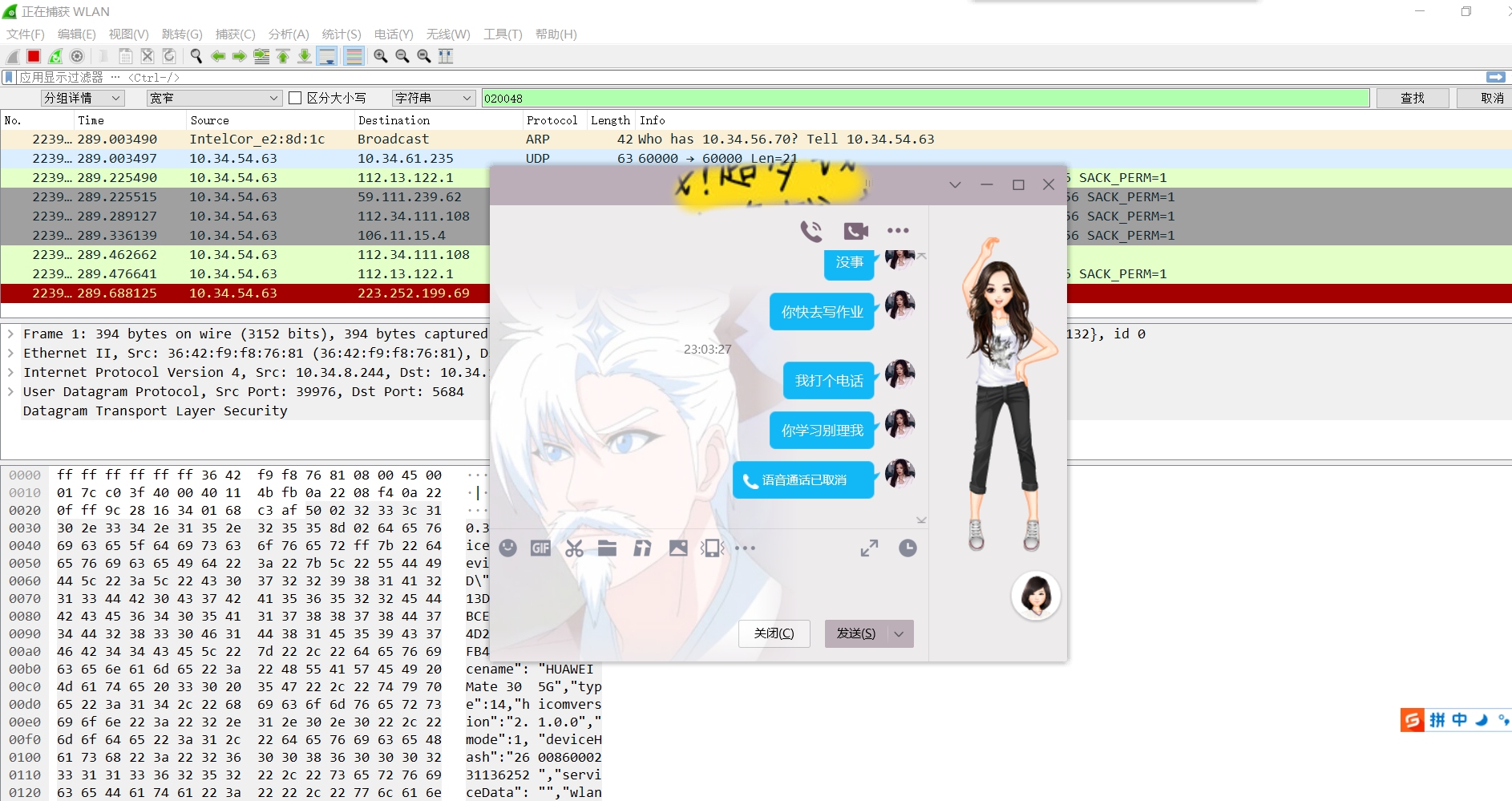Click the close capture file icon
The width and height of the screenshot is (1512, 801).
(148, 56)
